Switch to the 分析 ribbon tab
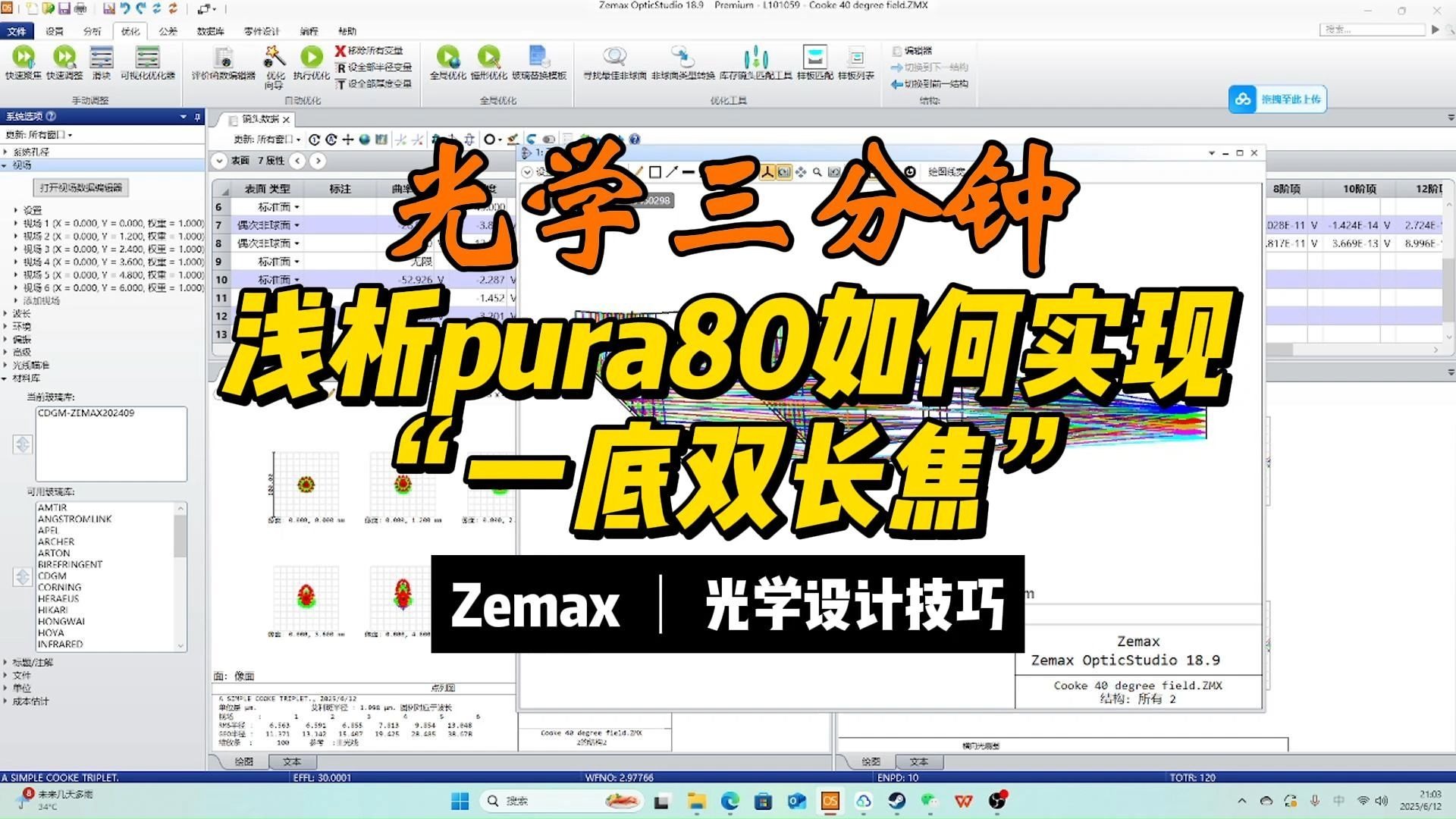Image resolution: width=1456 pixels, height=819 pixels. tap(93, 31)
